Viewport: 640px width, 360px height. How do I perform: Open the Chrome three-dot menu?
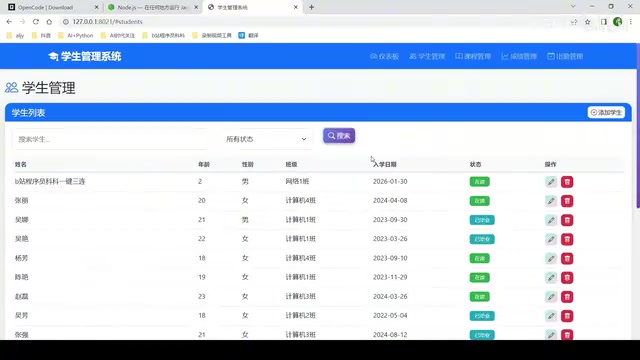click(x=631, y=22)
